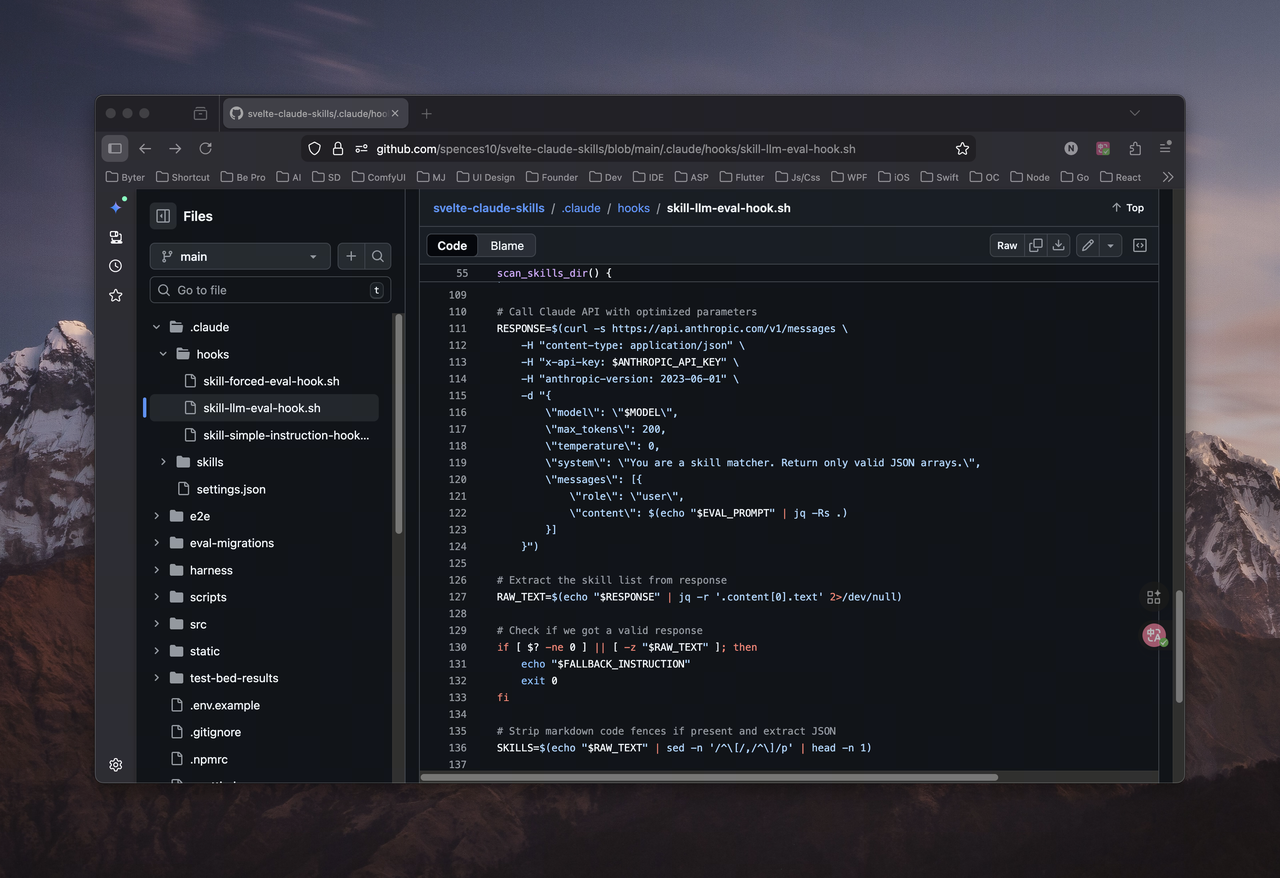Open edit options dropdown arrow
This screenshot has height=878, width=1280.
[1110, 245]
